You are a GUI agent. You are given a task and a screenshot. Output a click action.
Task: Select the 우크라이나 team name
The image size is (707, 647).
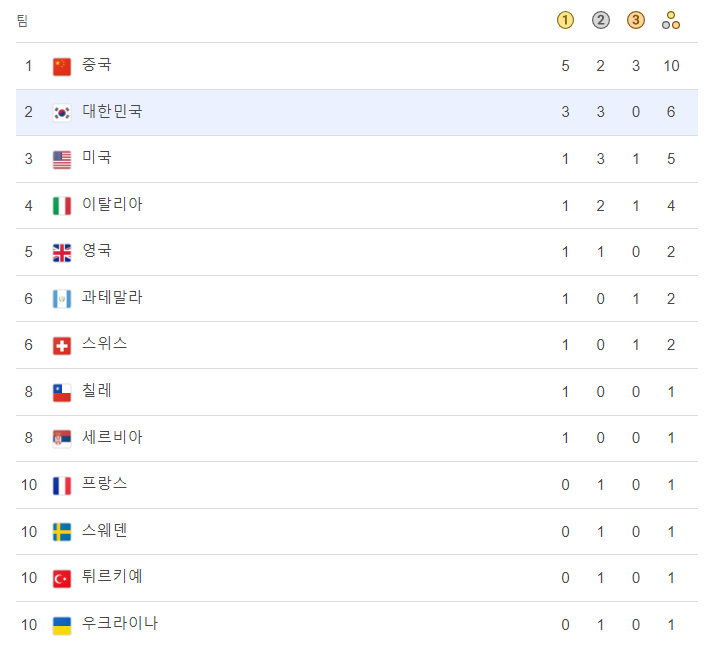119,623
